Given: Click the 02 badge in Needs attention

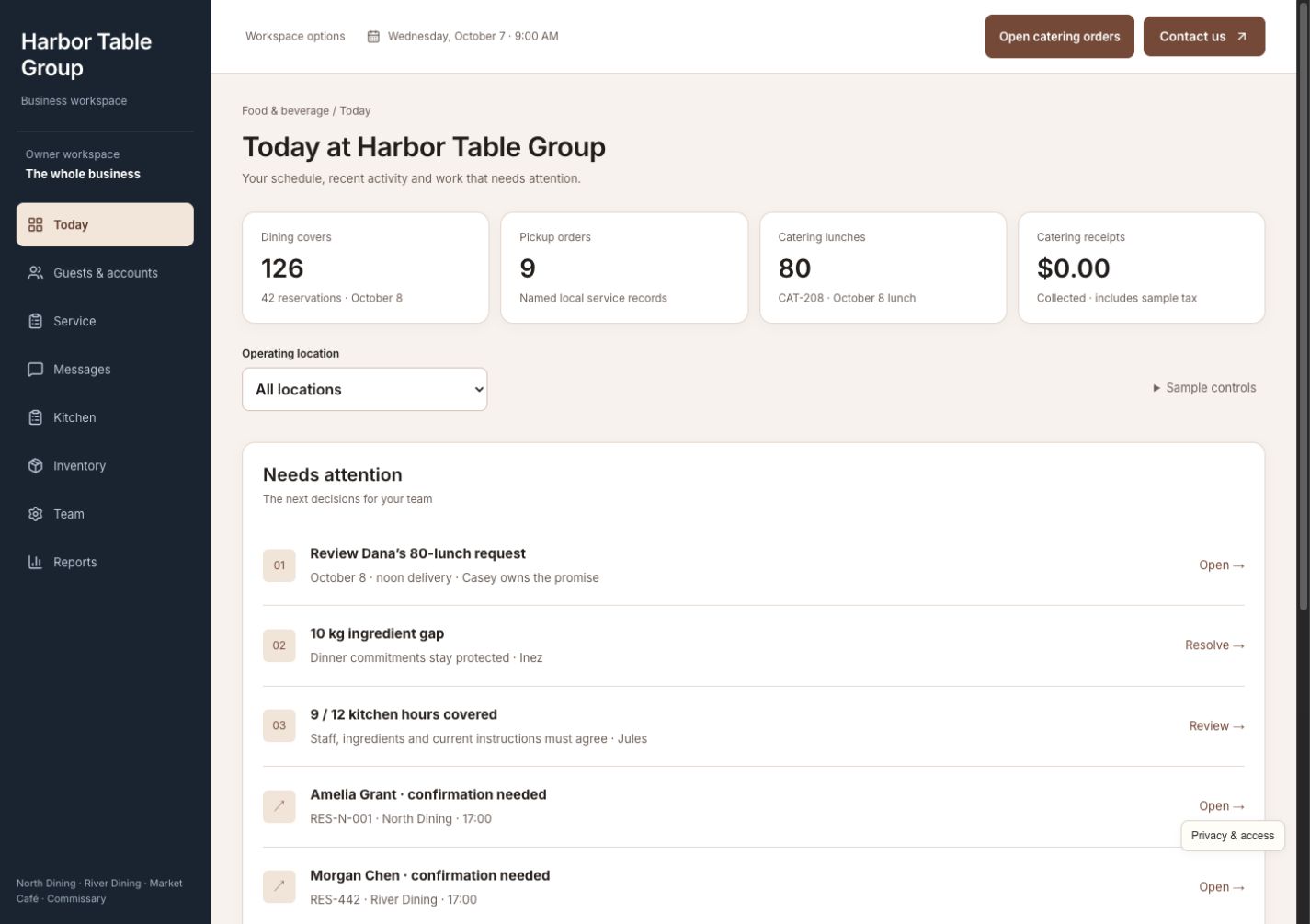Looking at the screenshot, I should point(279,645).
